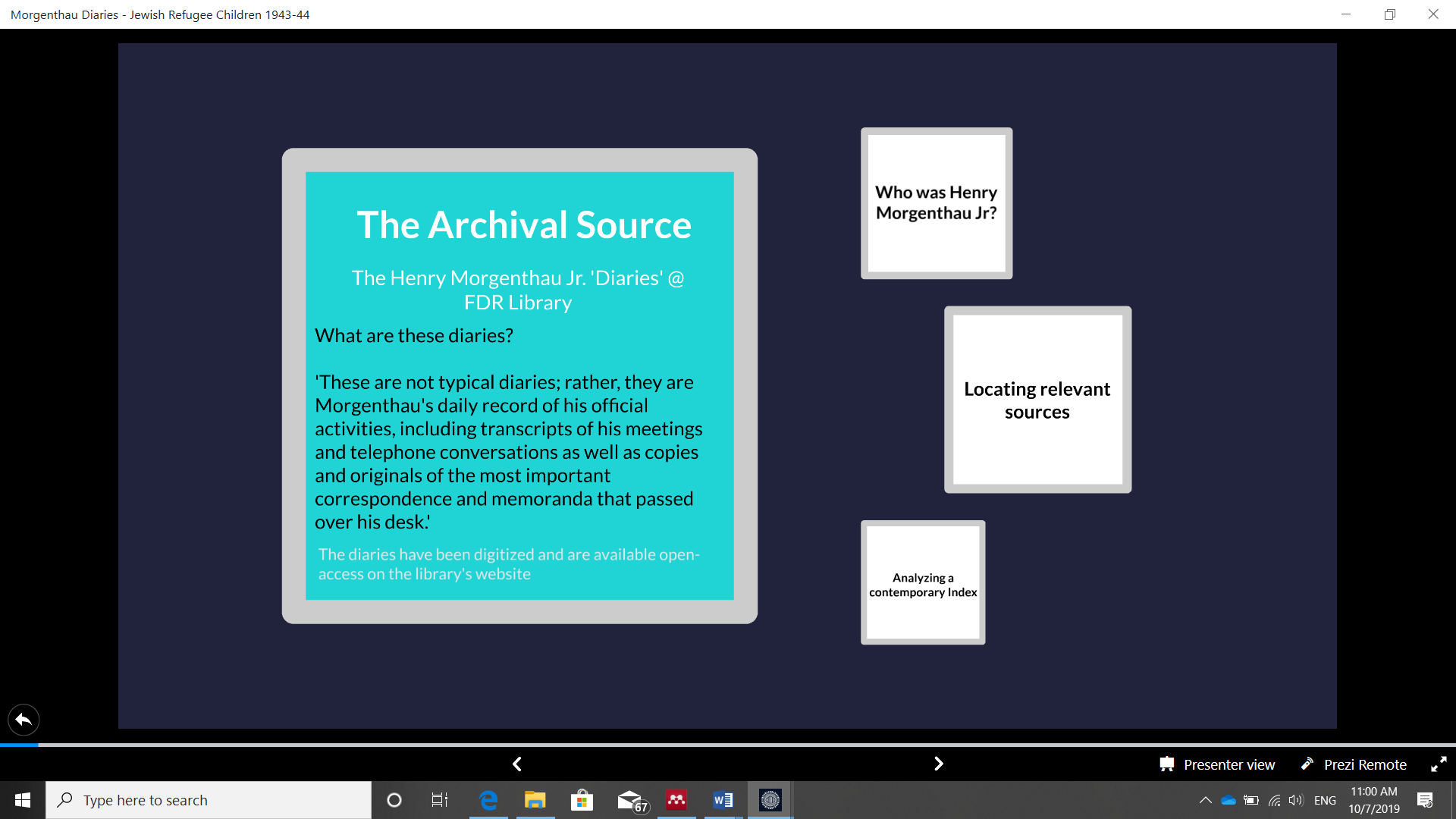1456x819 pixels.
Task: Advance to the next slide arrow
Action: 938,764
